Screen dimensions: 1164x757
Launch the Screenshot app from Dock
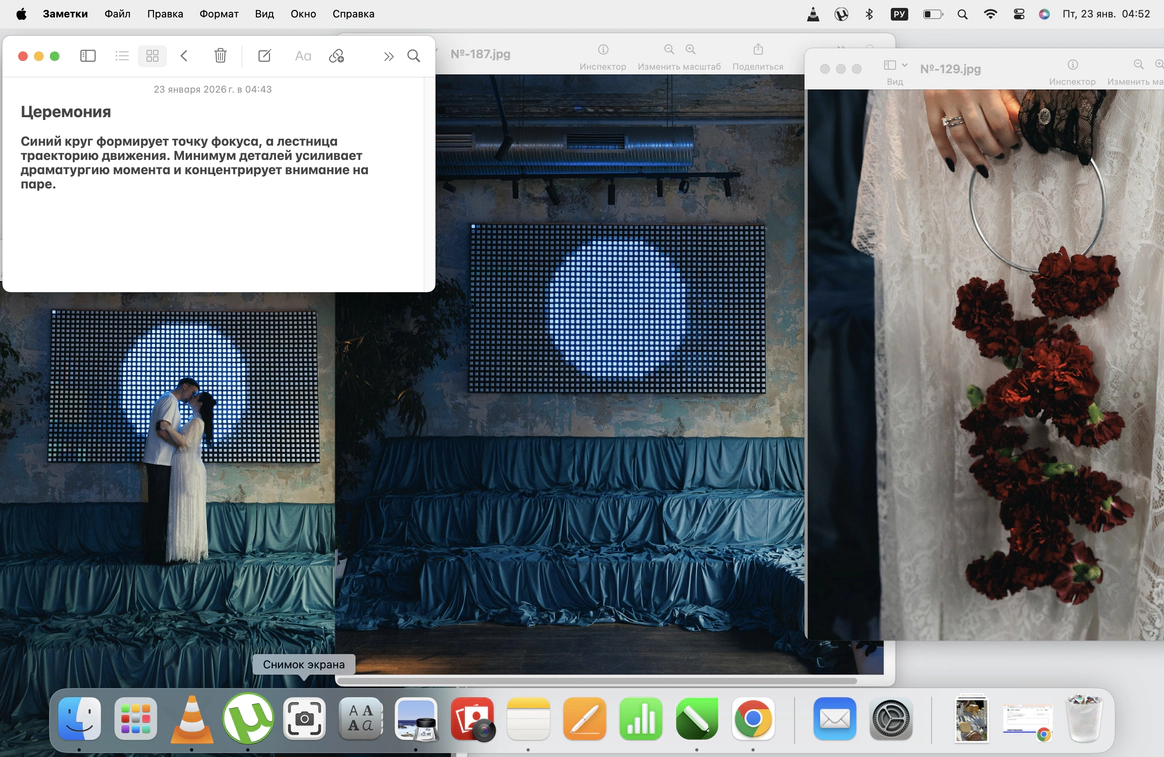[x=305, y=719]
